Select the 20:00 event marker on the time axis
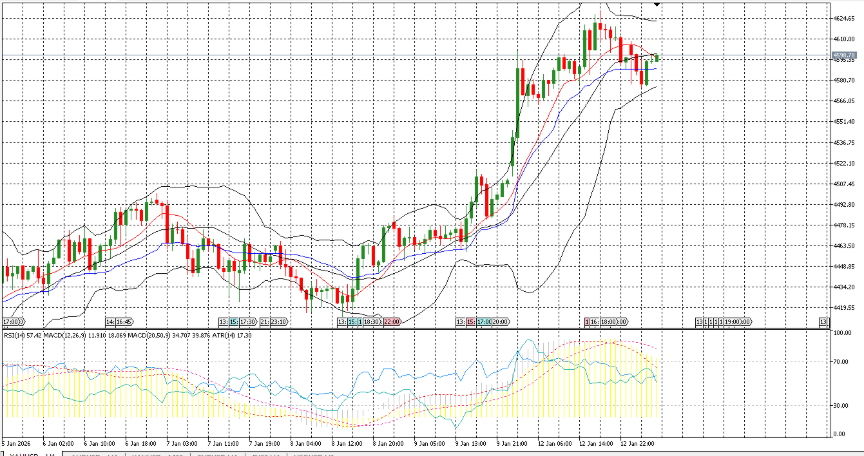 pos(499,322)
